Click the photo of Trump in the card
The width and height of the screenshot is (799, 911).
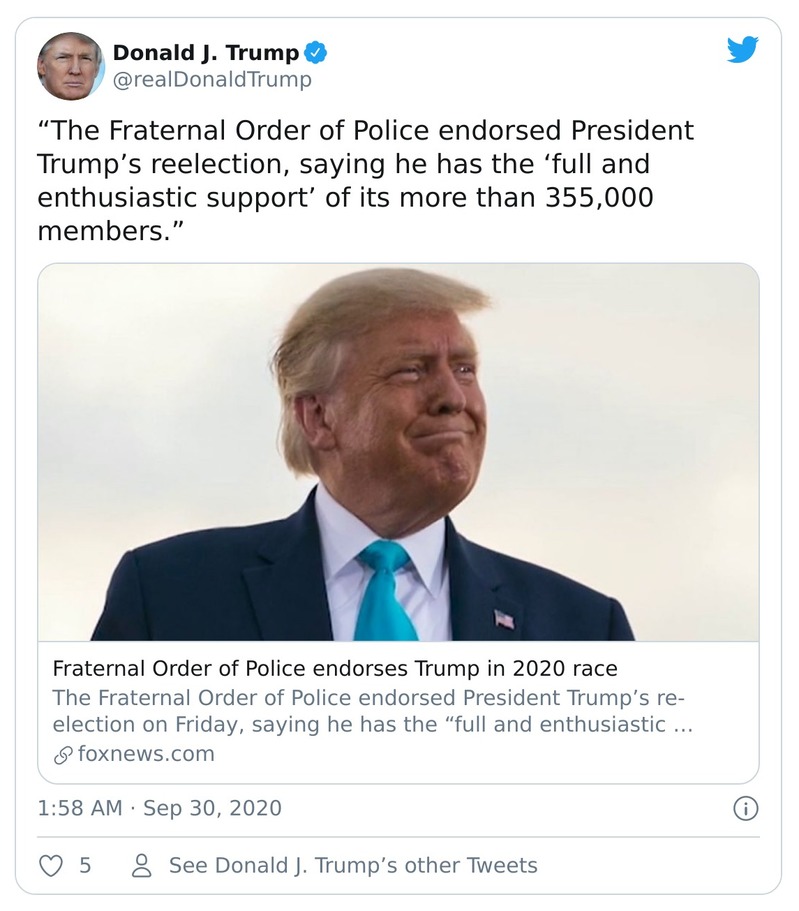coord(399,450)
